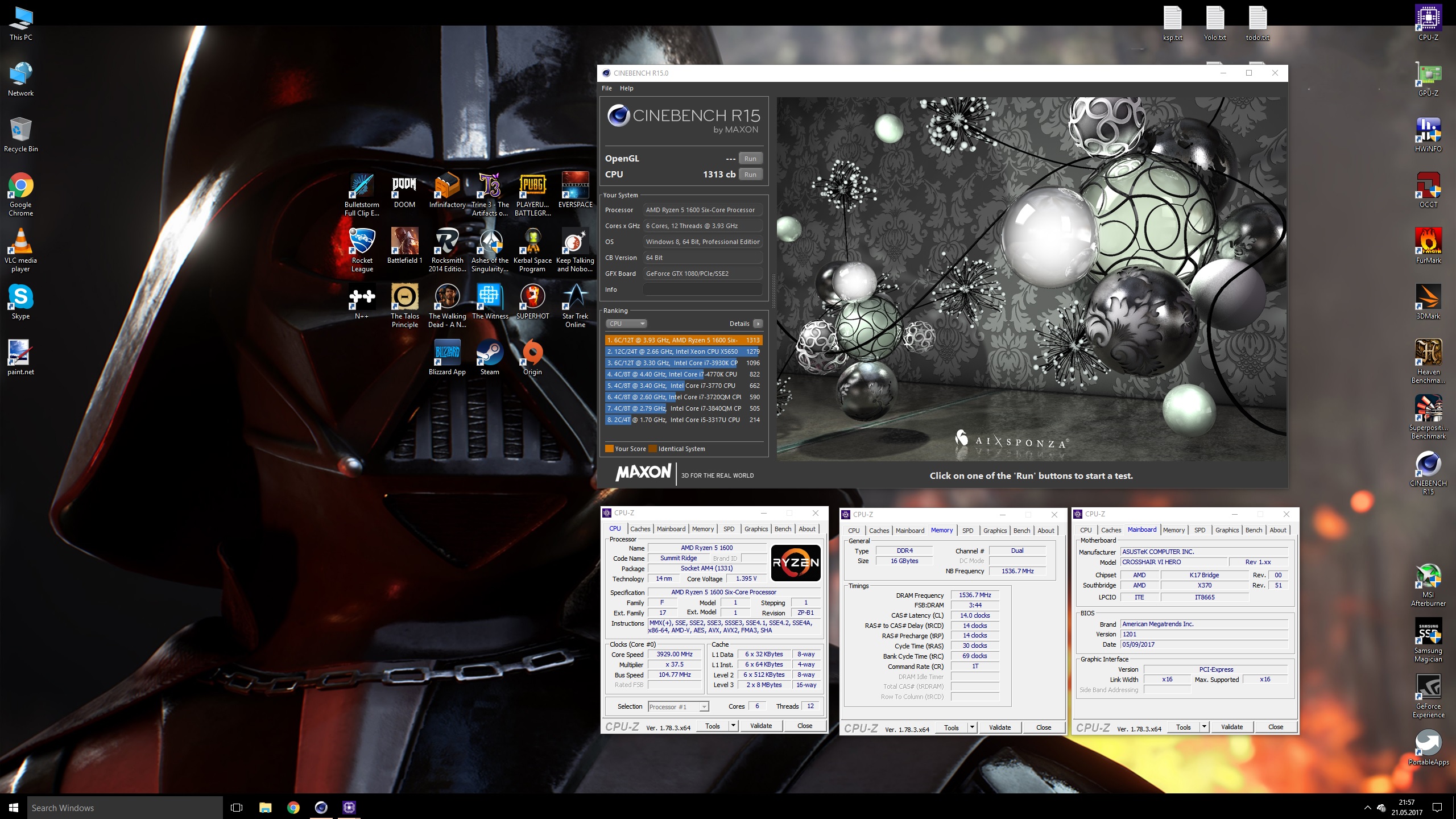Screen dimensions: 1456x819
Task: Open the 3DMark desktop icon
Action: click(x=1428, y=301)
